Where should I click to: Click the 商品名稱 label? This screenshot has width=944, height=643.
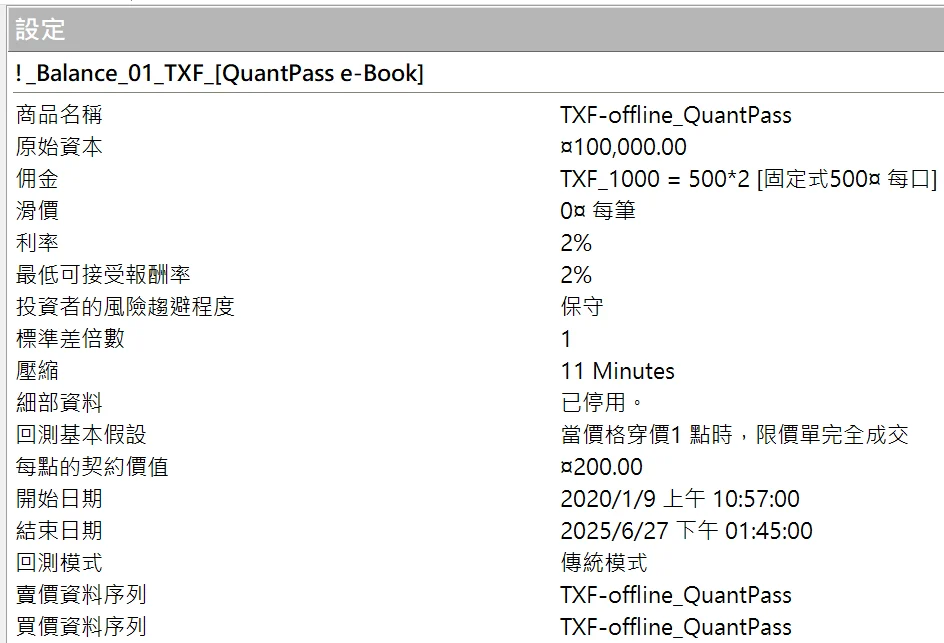(59, 114)
